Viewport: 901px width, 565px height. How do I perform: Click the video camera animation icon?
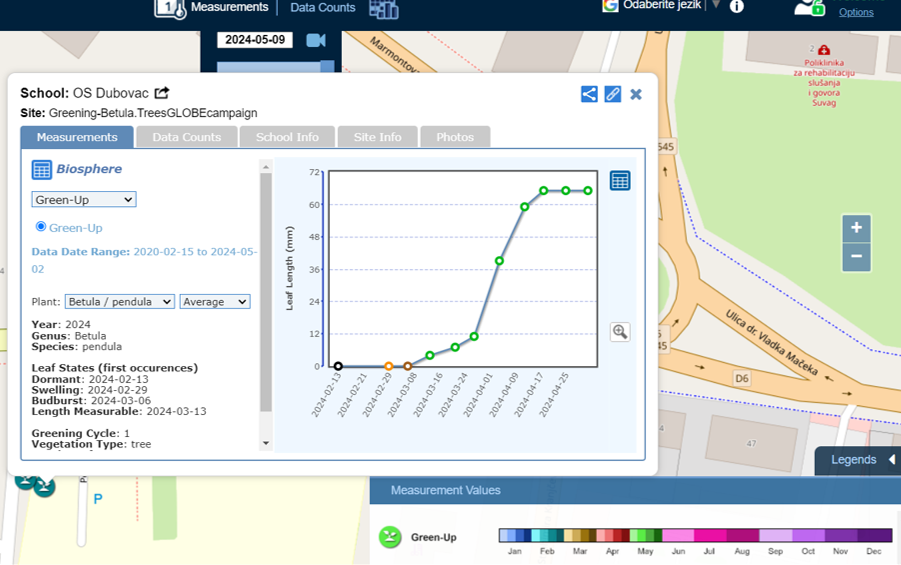point(316,40)
